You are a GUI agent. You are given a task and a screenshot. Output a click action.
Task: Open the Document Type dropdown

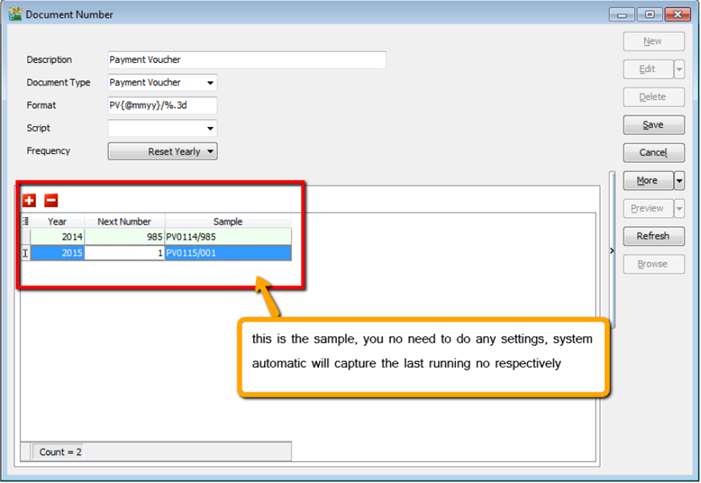(x=210, y=83)
